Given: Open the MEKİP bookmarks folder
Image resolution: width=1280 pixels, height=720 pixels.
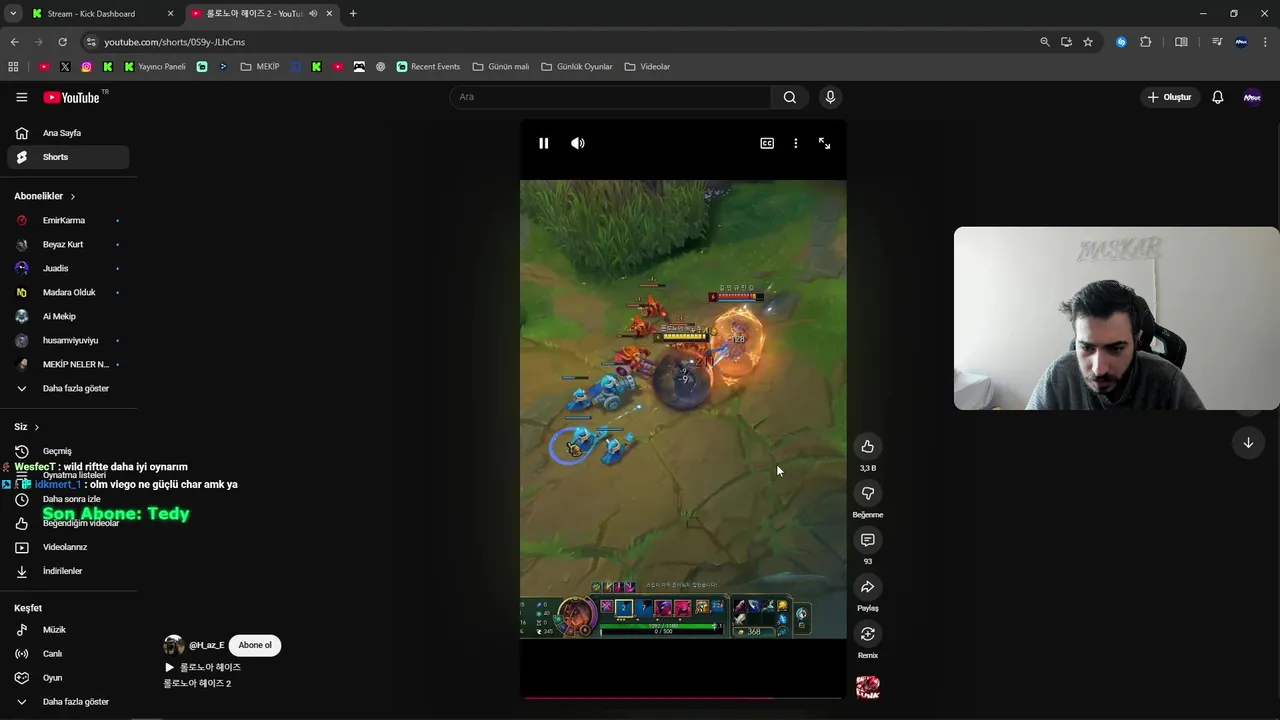Looking at the screenshot, I should [x=260, y=67].
